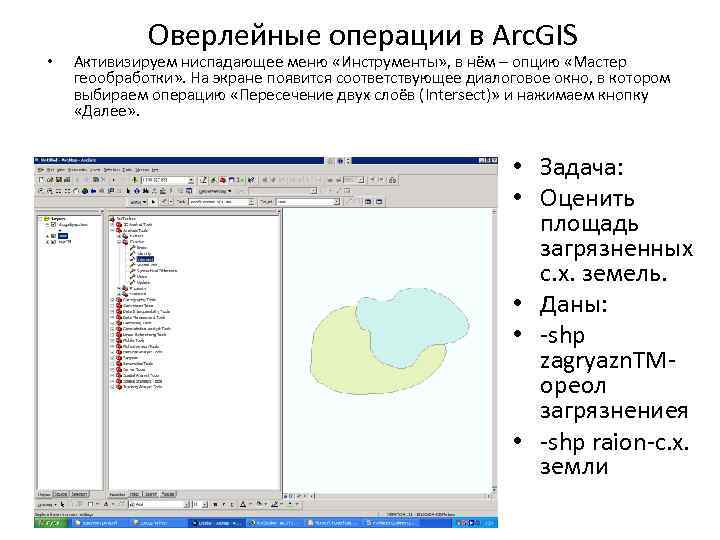
Task: Click the Sketch pencil tool in Editor toolbar
Action: [163, 202]
